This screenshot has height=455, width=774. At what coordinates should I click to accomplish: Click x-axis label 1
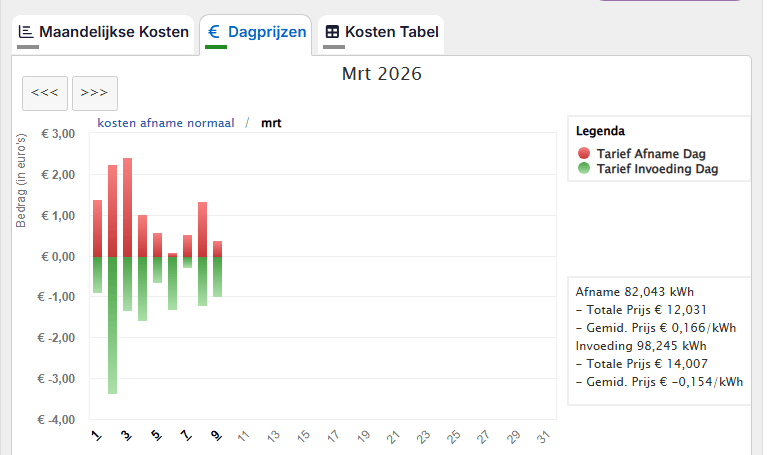[x=97, y=436]
